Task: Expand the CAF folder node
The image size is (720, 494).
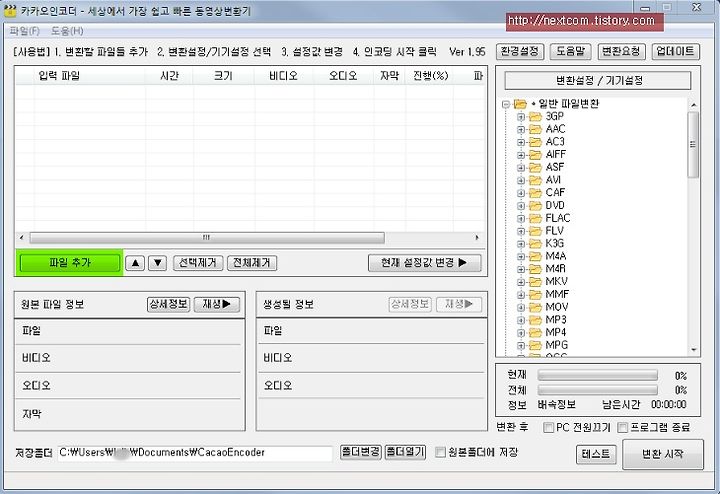Action: 521,193
